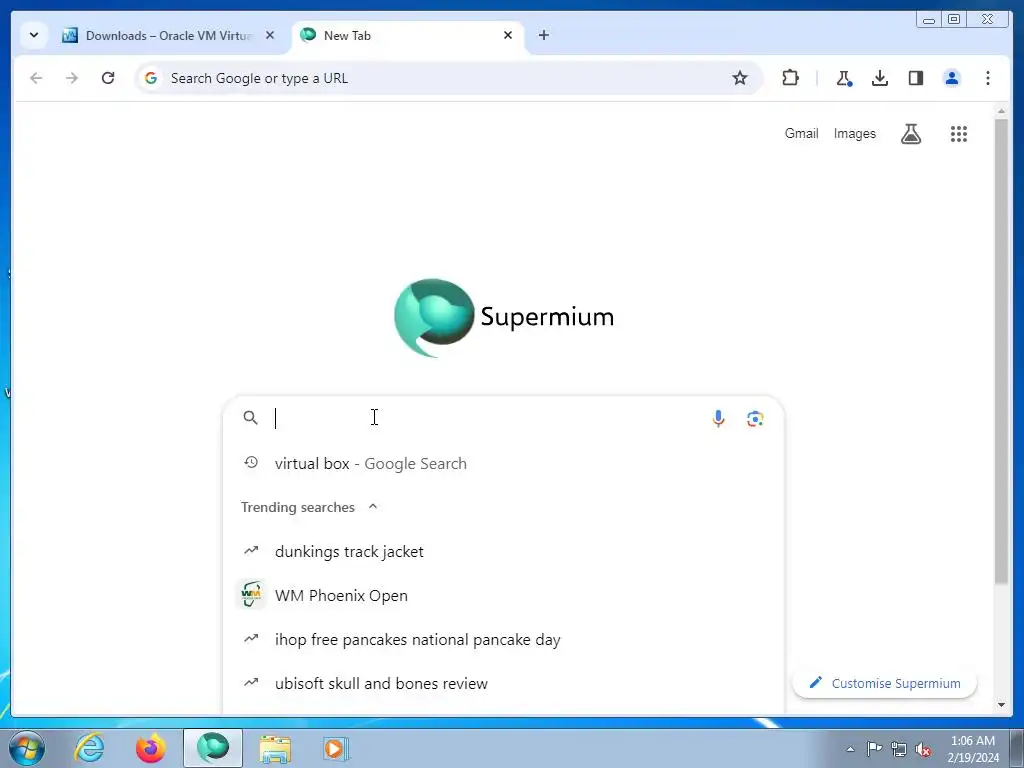
Task: Click the muted volume tray icon
Action: pos(923,749)
